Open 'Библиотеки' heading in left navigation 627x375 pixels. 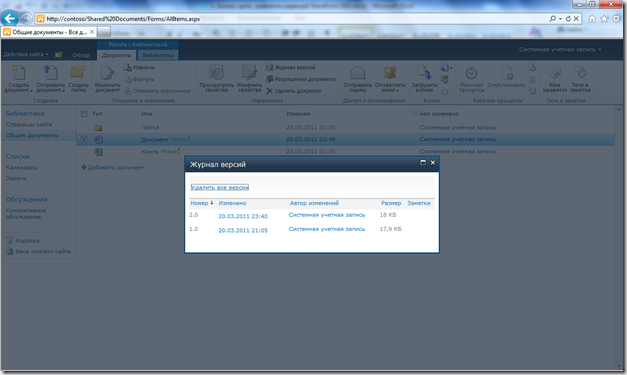(x=25, y=114)
